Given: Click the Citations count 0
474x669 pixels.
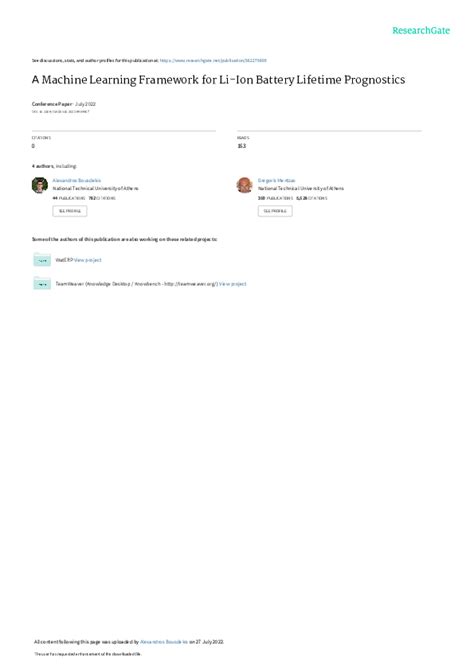Looking at the screenshot, I should click(33, 146).
